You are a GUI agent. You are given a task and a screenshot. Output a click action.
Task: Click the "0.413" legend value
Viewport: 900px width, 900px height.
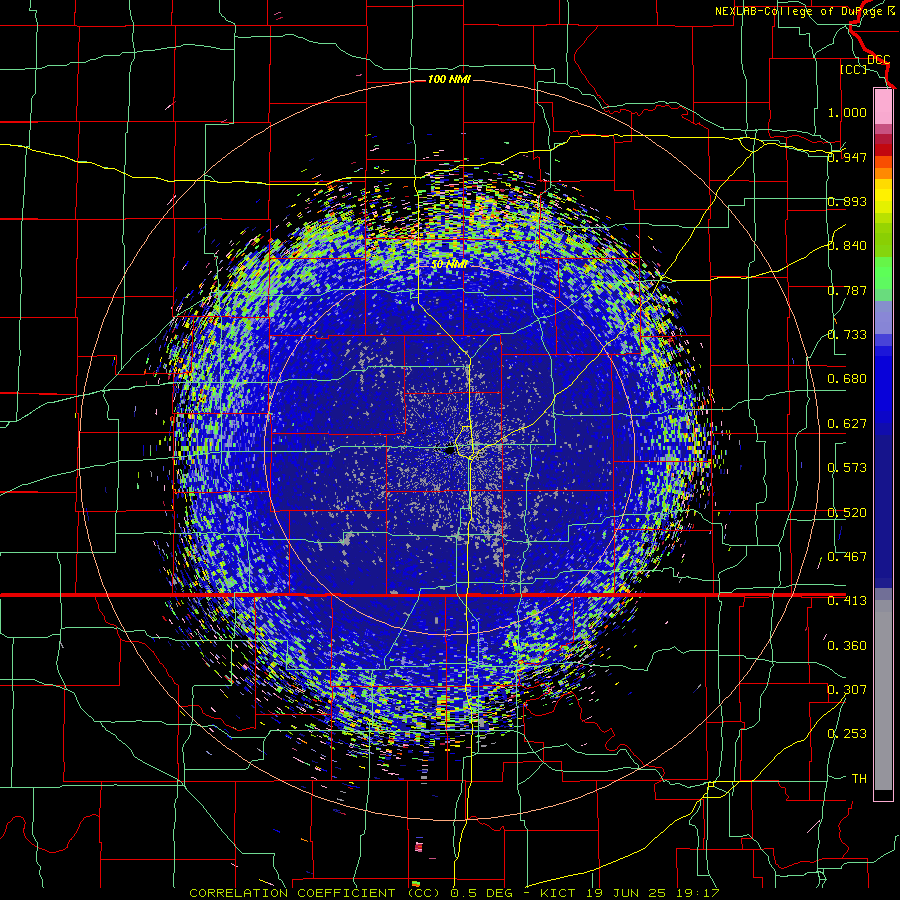pos(847,601)
